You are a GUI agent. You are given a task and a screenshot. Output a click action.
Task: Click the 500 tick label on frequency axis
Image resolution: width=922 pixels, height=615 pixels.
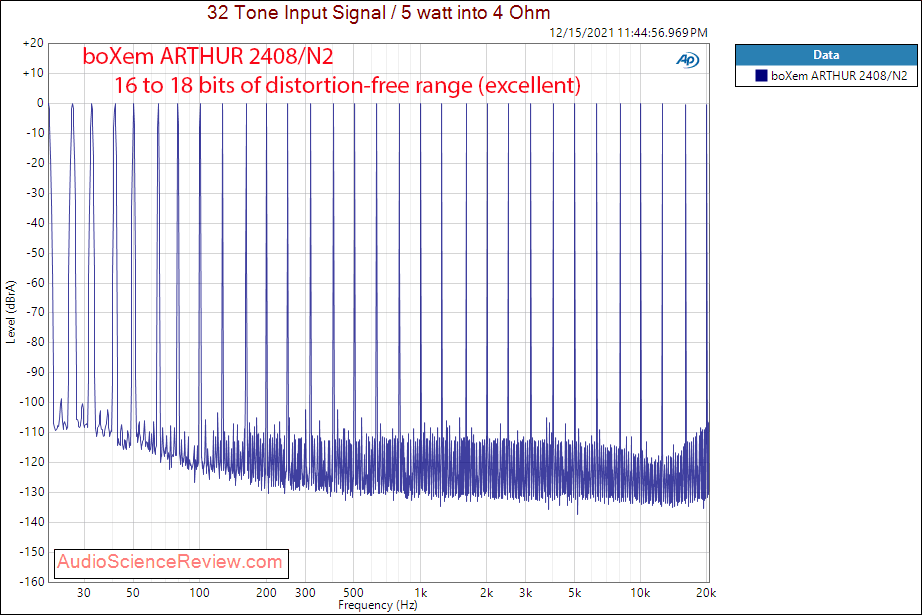353,593
